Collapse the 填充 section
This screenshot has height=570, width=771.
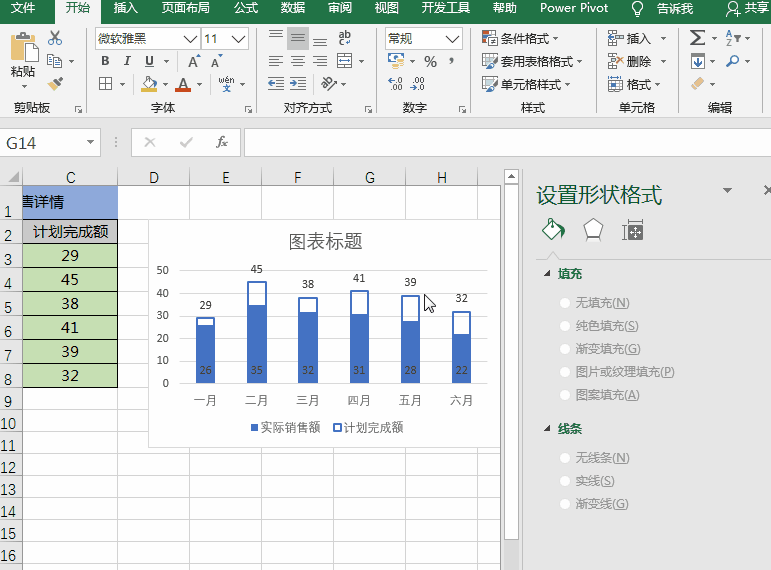pyautogui.click(x=547, y=273)
